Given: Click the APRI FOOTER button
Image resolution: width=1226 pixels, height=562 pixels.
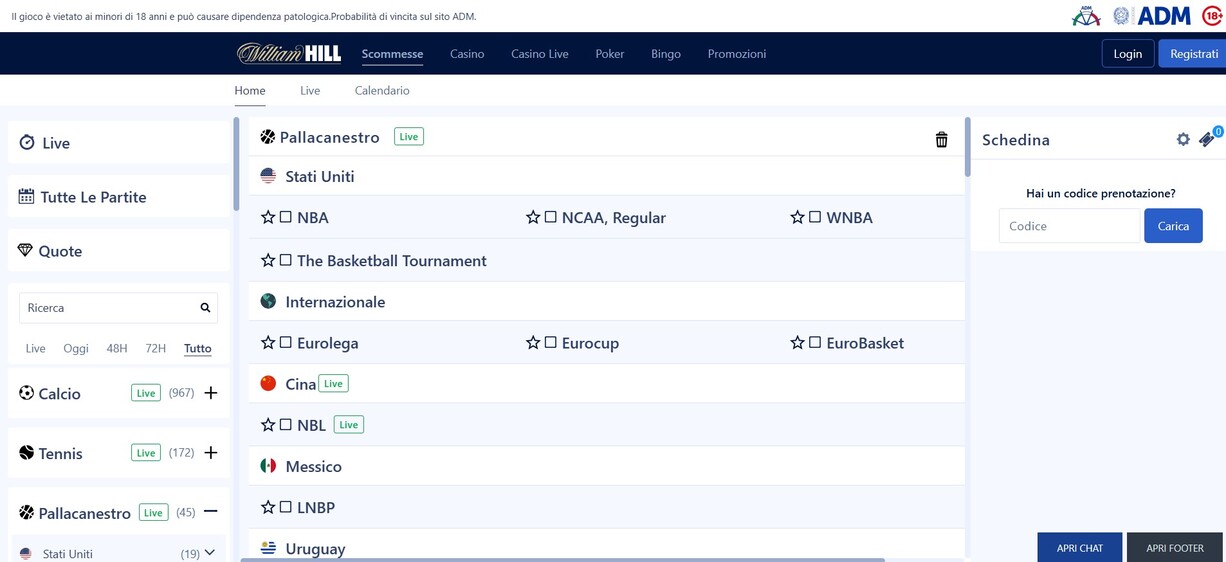Looking at the screenshot, I should pos(1175,548).
